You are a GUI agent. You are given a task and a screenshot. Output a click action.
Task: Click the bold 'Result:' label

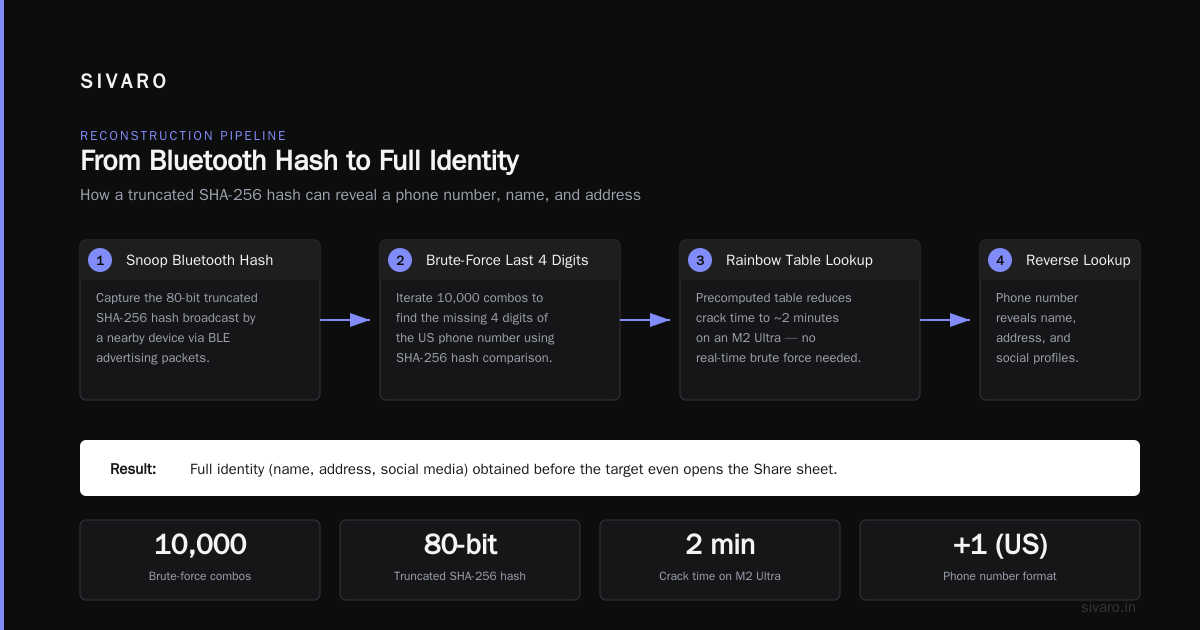click(x=133, y=468)
